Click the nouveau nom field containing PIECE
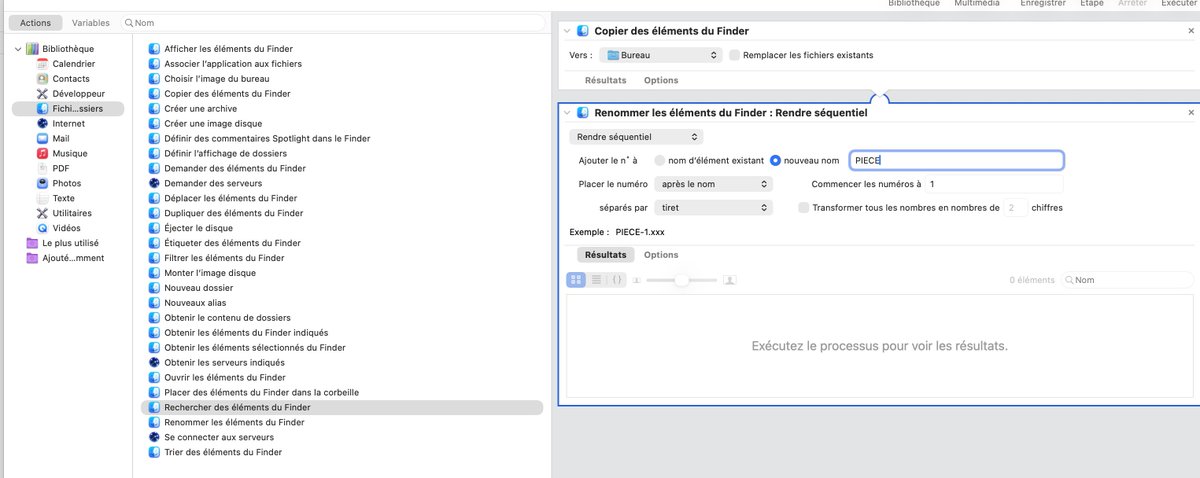Screen dimensions: 1200x478 tap(956, 160)
